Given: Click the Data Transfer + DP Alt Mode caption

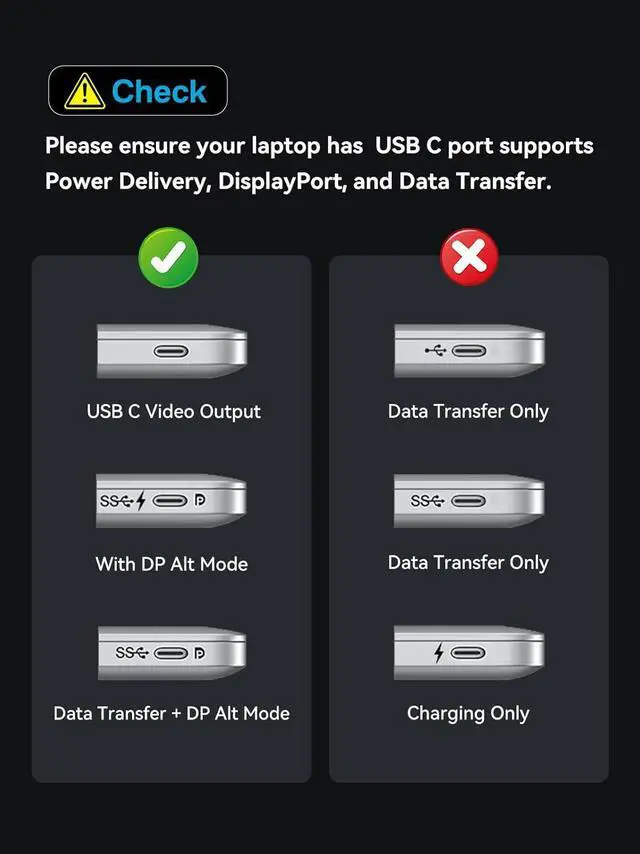Looking at the screenshot, I should click(x=172, y=713).
